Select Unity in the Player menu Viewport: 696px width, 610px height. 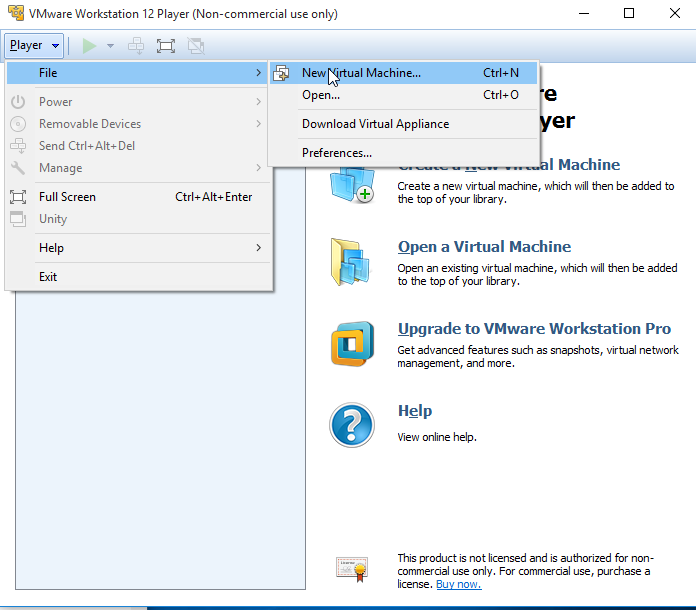click(137, 219)
